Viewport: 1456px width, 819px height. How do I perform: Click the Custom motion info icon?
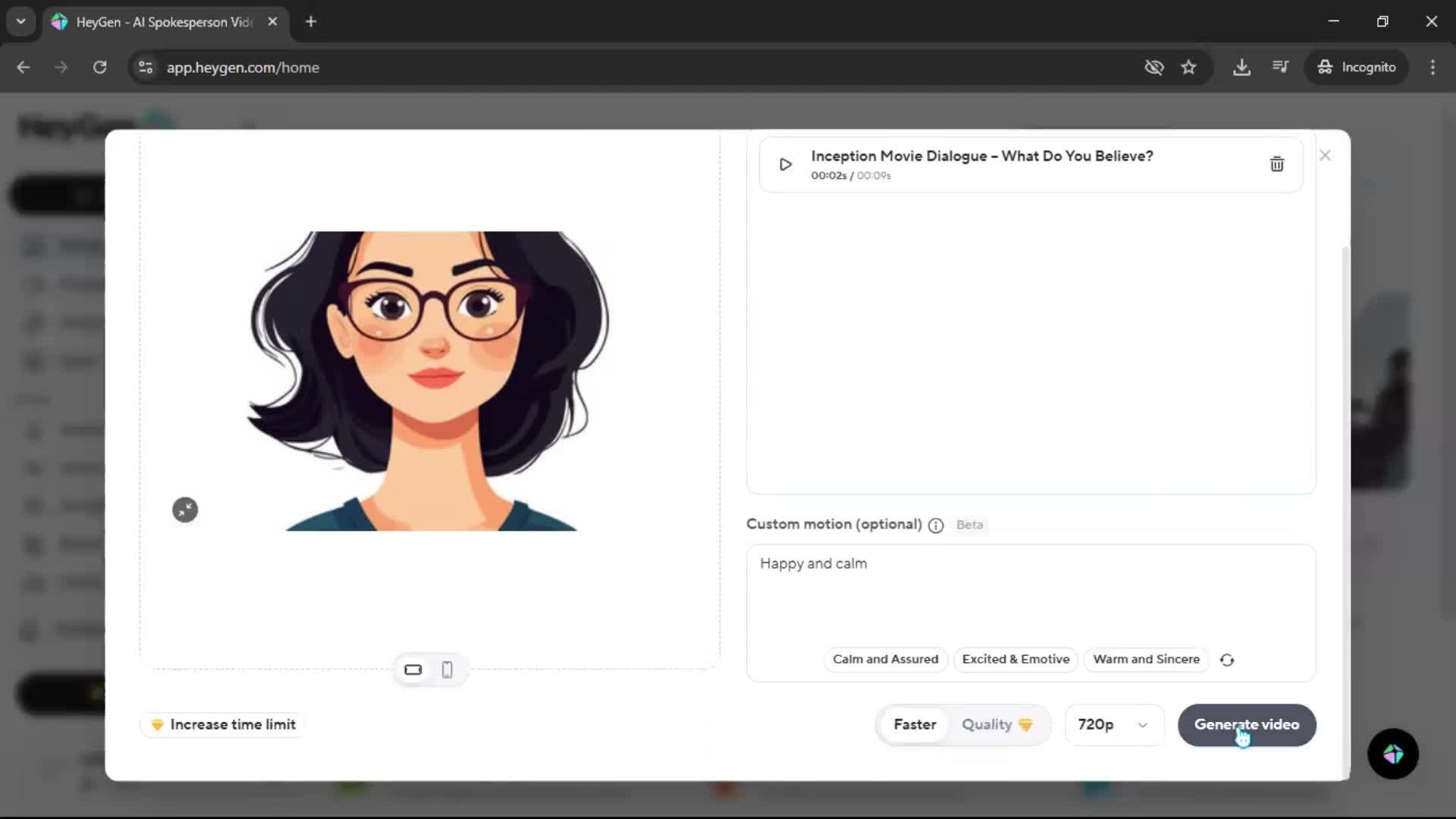pos(936,526)
